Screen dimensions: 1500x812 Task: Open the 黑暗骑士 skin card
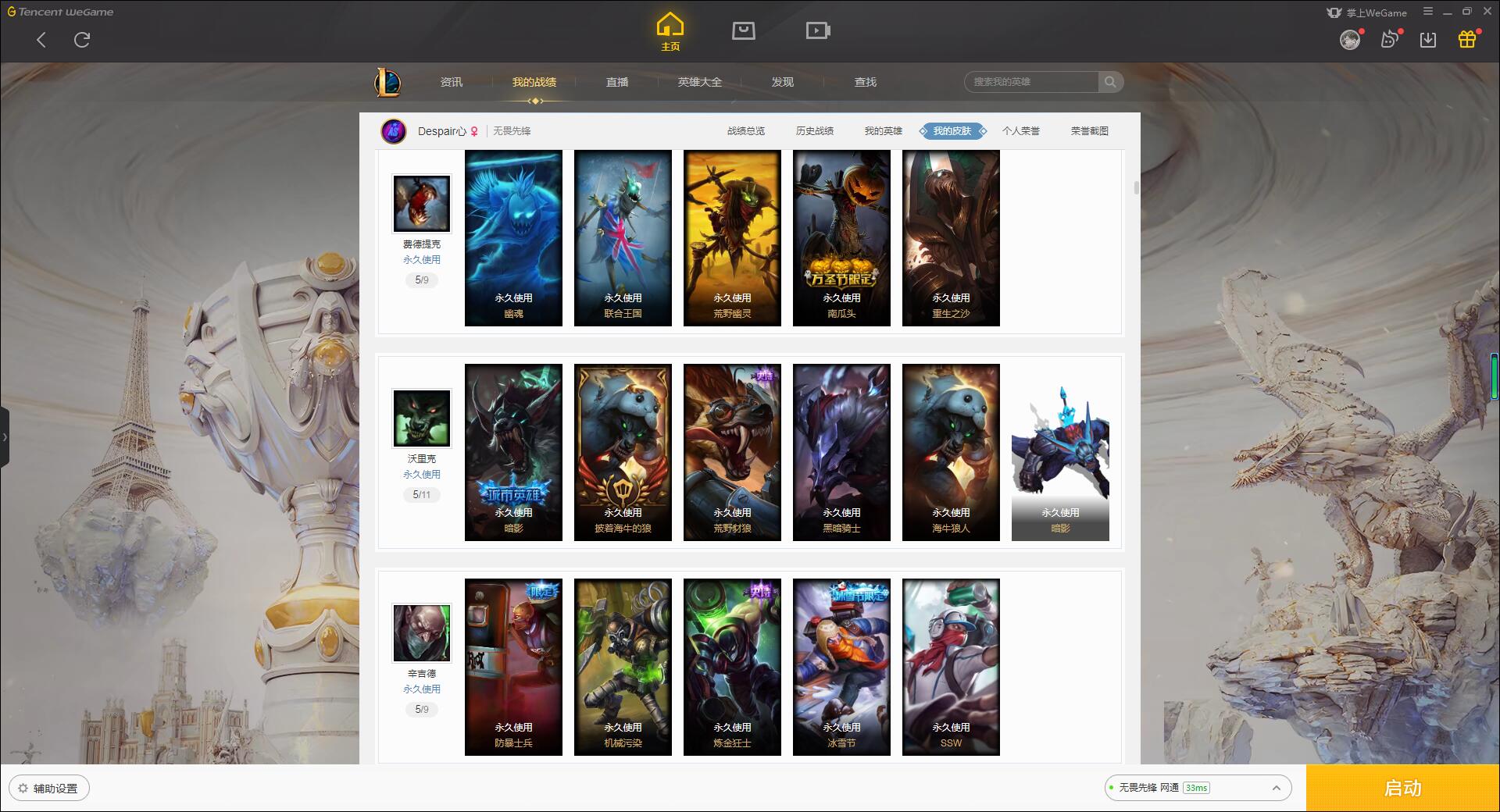(x=841, y=453)
